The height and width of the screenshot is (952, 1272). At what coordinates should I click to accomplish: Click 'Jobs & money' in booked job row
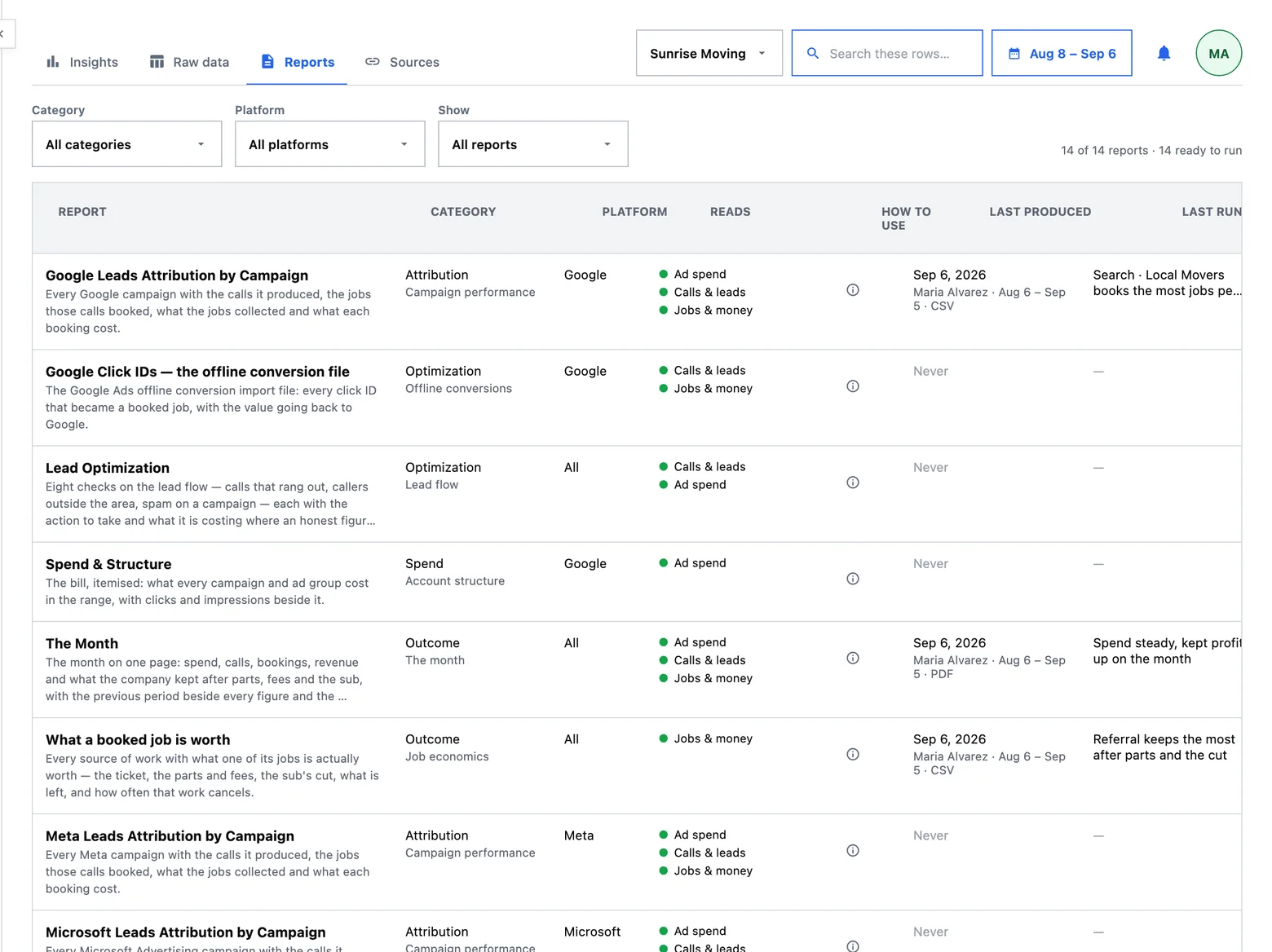click(713, 739)
